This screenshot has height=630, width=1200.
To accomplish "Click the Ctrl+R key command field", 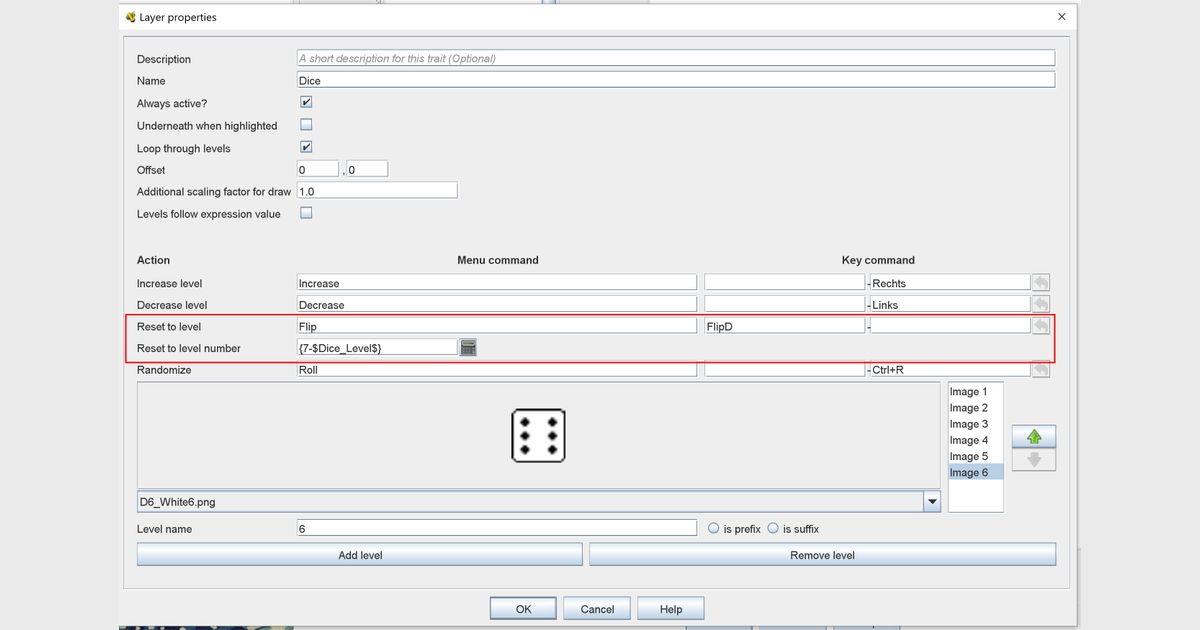I will 950,370.
